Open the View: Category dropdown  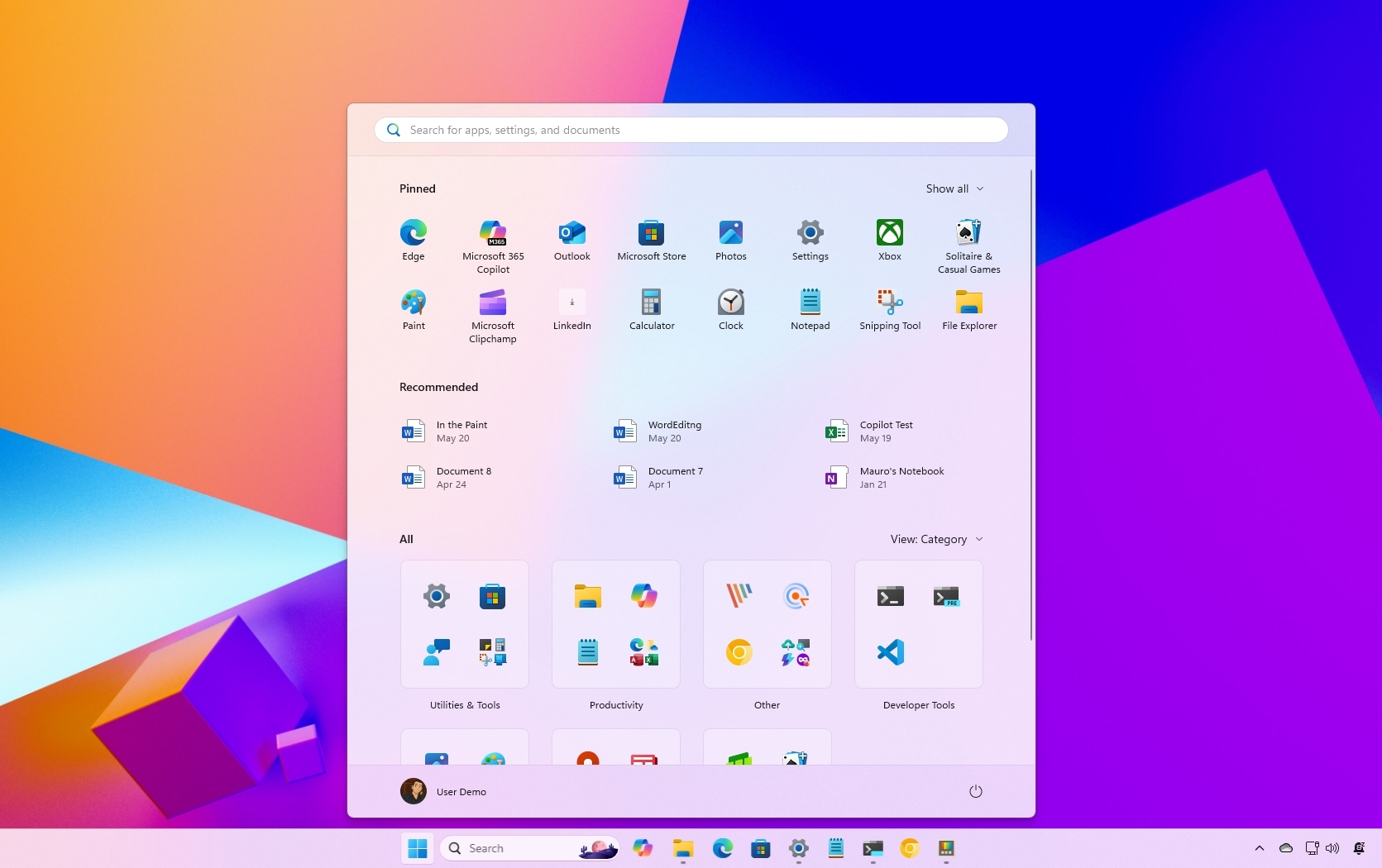(x=935, y=539)
